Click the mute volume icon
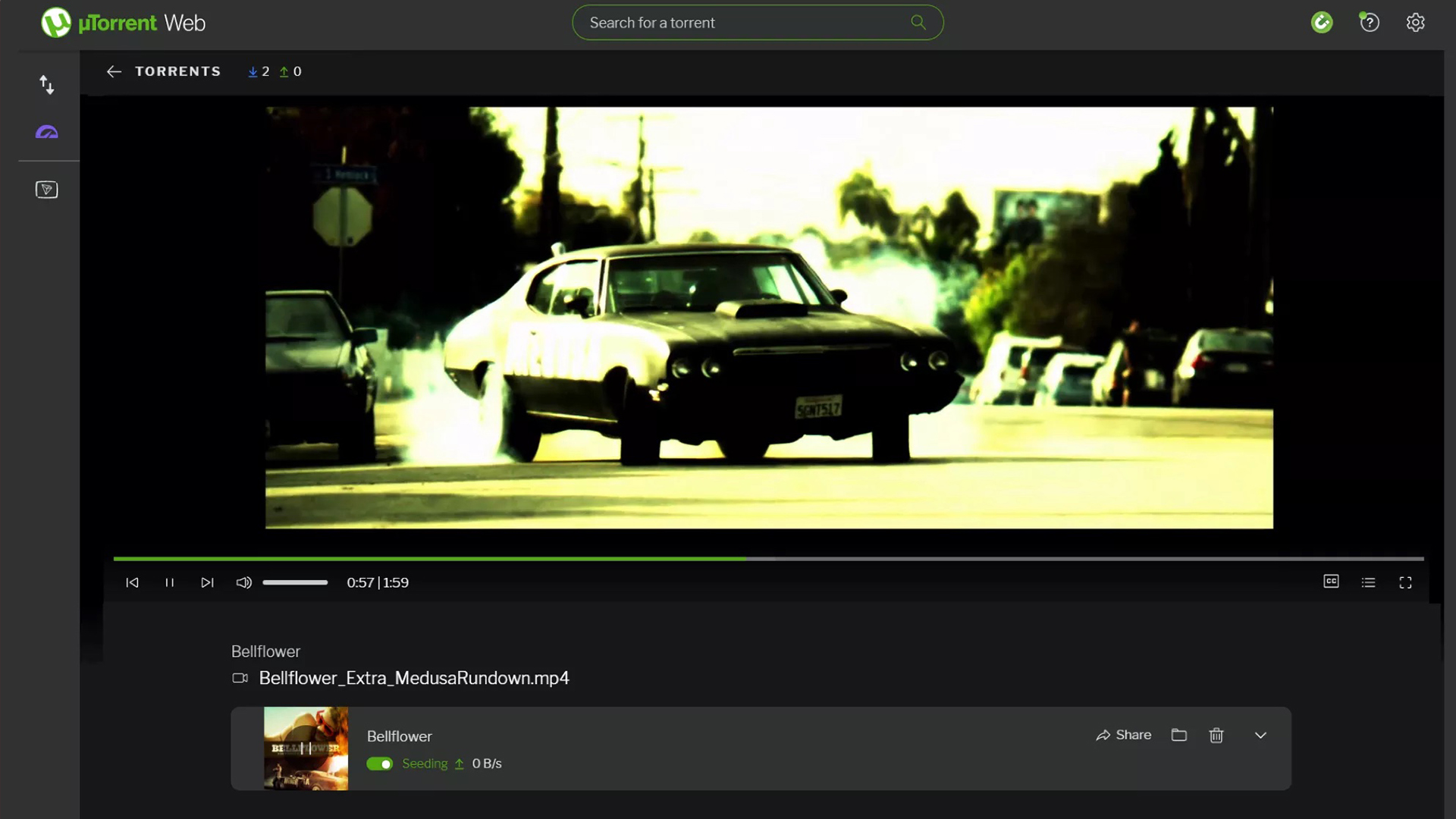Screen dimensions: 1456x819 pyautogui.click(x=244, y=582)
